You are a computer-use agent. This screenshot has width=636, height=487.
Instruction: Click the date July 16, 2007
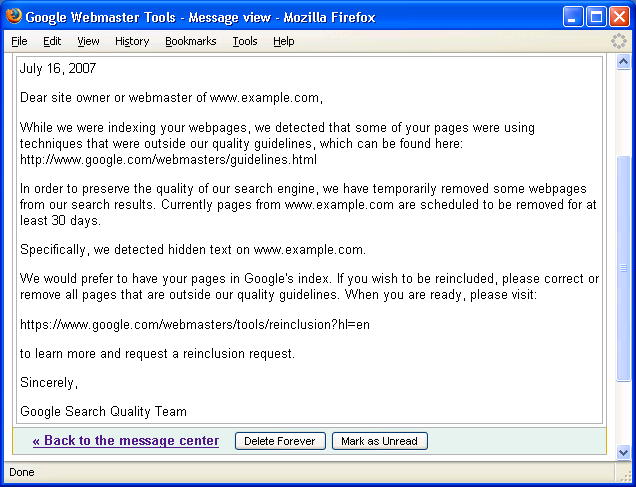click(x=58, y=68)
